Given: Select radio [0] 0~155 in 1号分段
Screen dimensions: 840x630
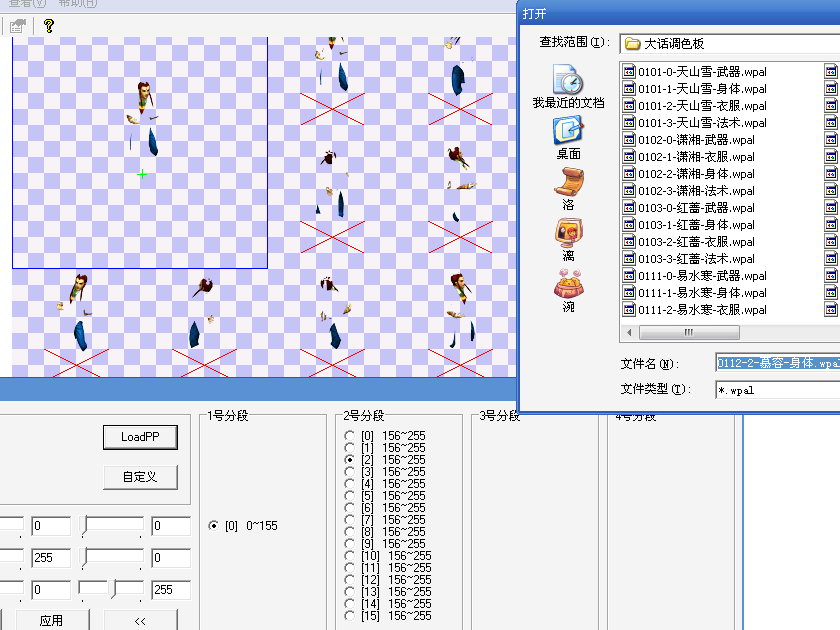Looking at the screenshot, I should pyautogui.click(x=213, y=526).
